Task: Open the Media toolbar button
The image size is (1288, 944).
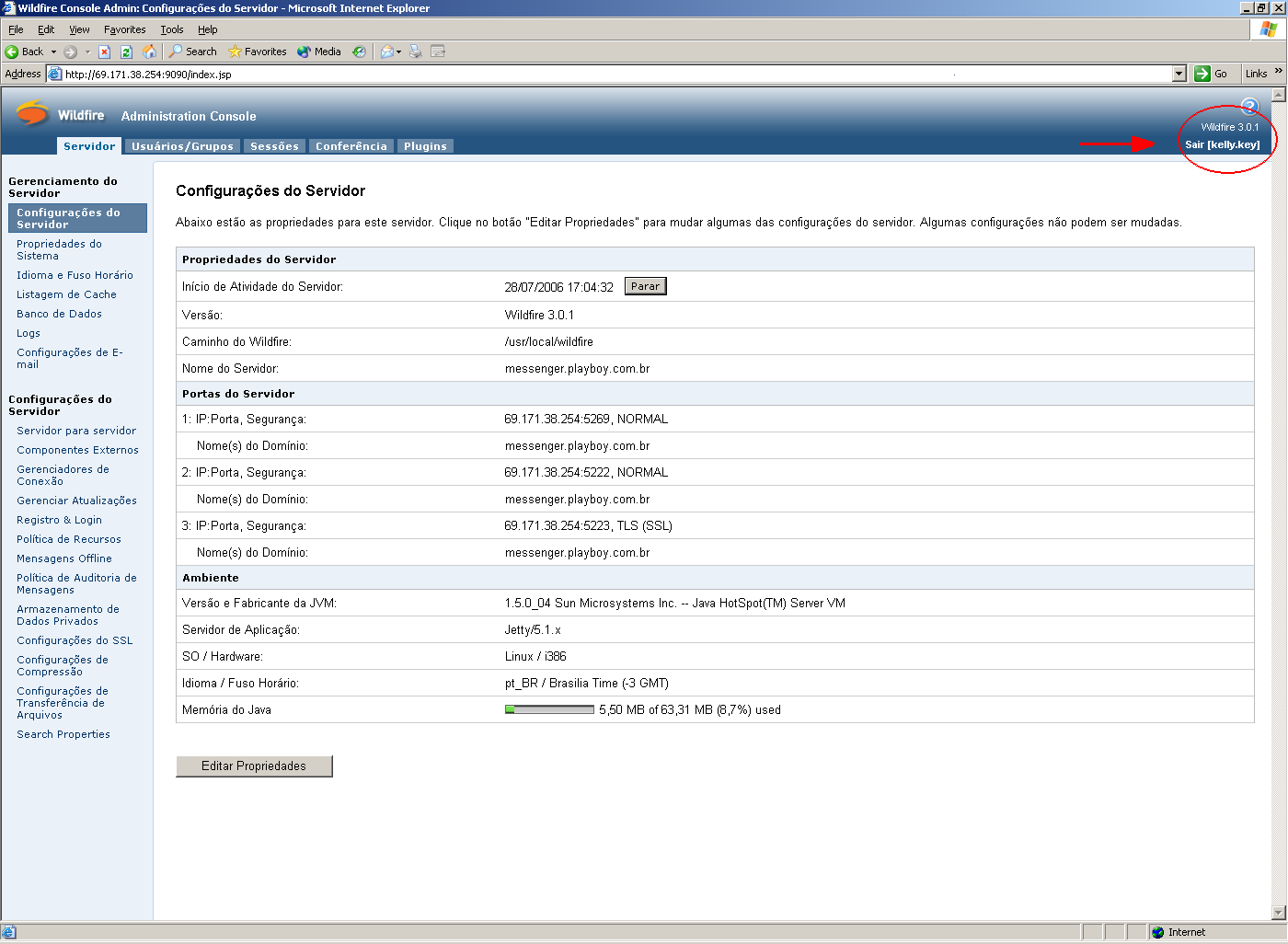Action: coord(319,52)
